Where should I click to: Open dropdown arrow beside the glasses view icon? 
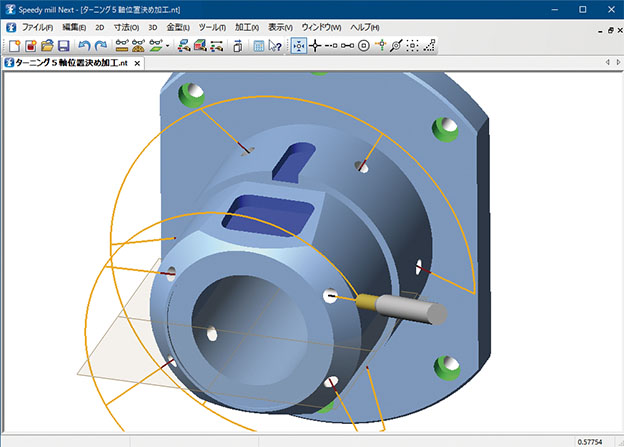(x=168, y=46)
